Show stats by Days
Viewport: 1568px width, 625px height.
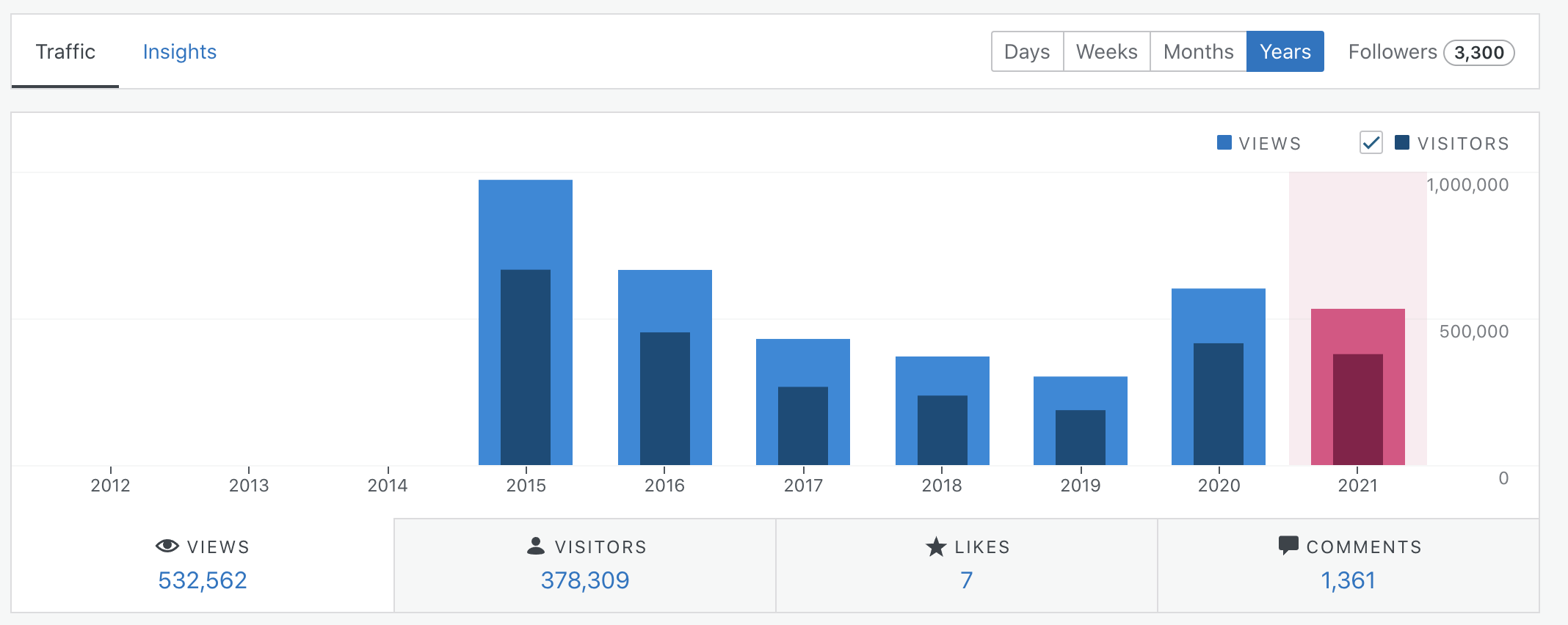pyautogui.click(x=1027, y=51)
